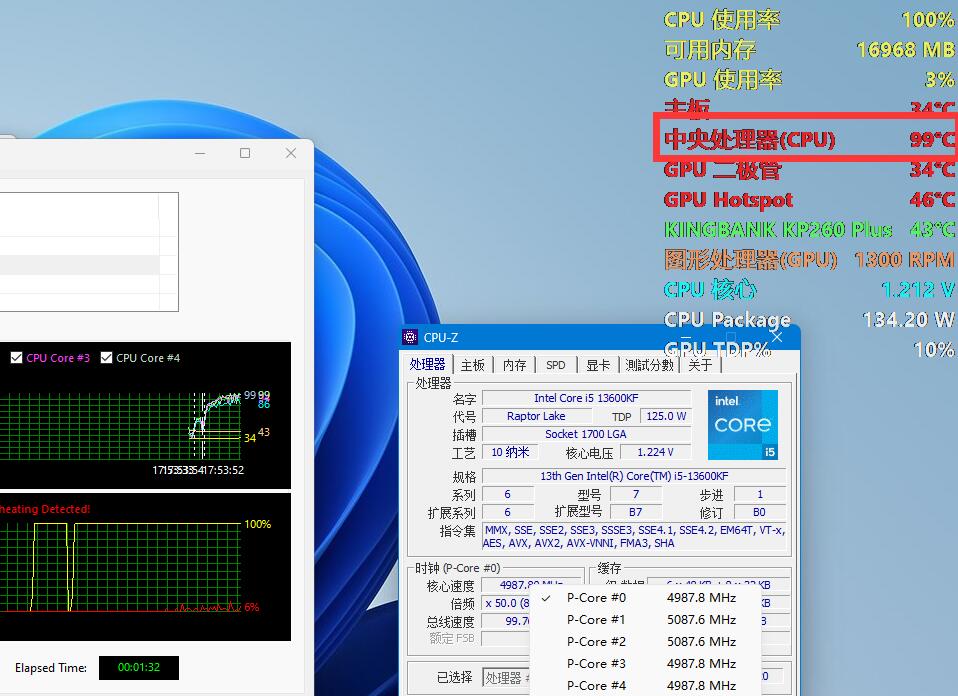Click the CPU 核心 1.212 V overlay line
The height and width of the screenshot is (696, 958).
pos(809,289)
